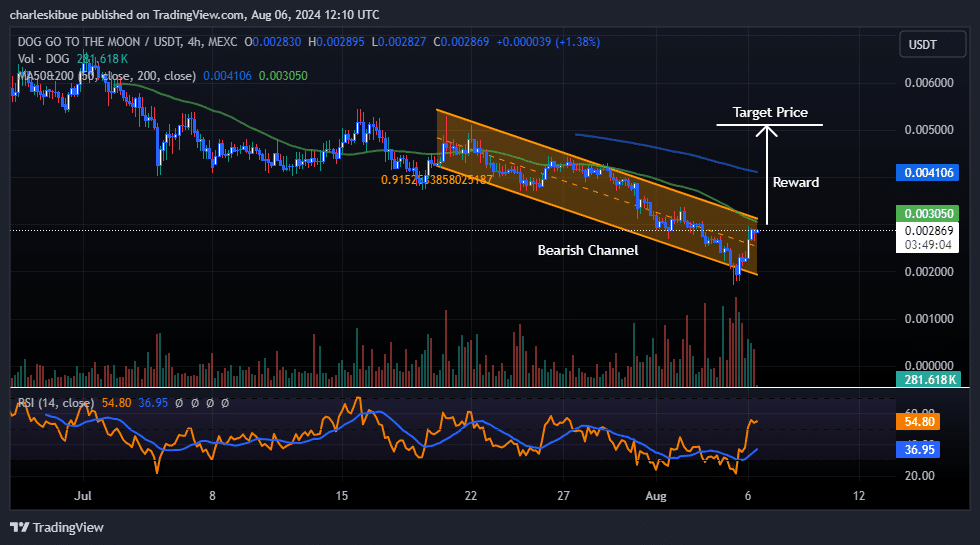Click the 15 date axis label
The image size is (980, 545).
pos(341,496)
